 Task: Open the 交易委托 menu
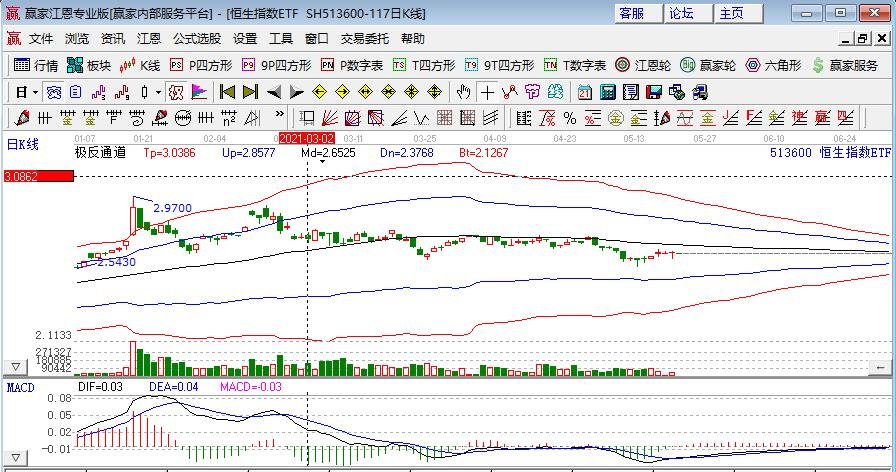365,39
